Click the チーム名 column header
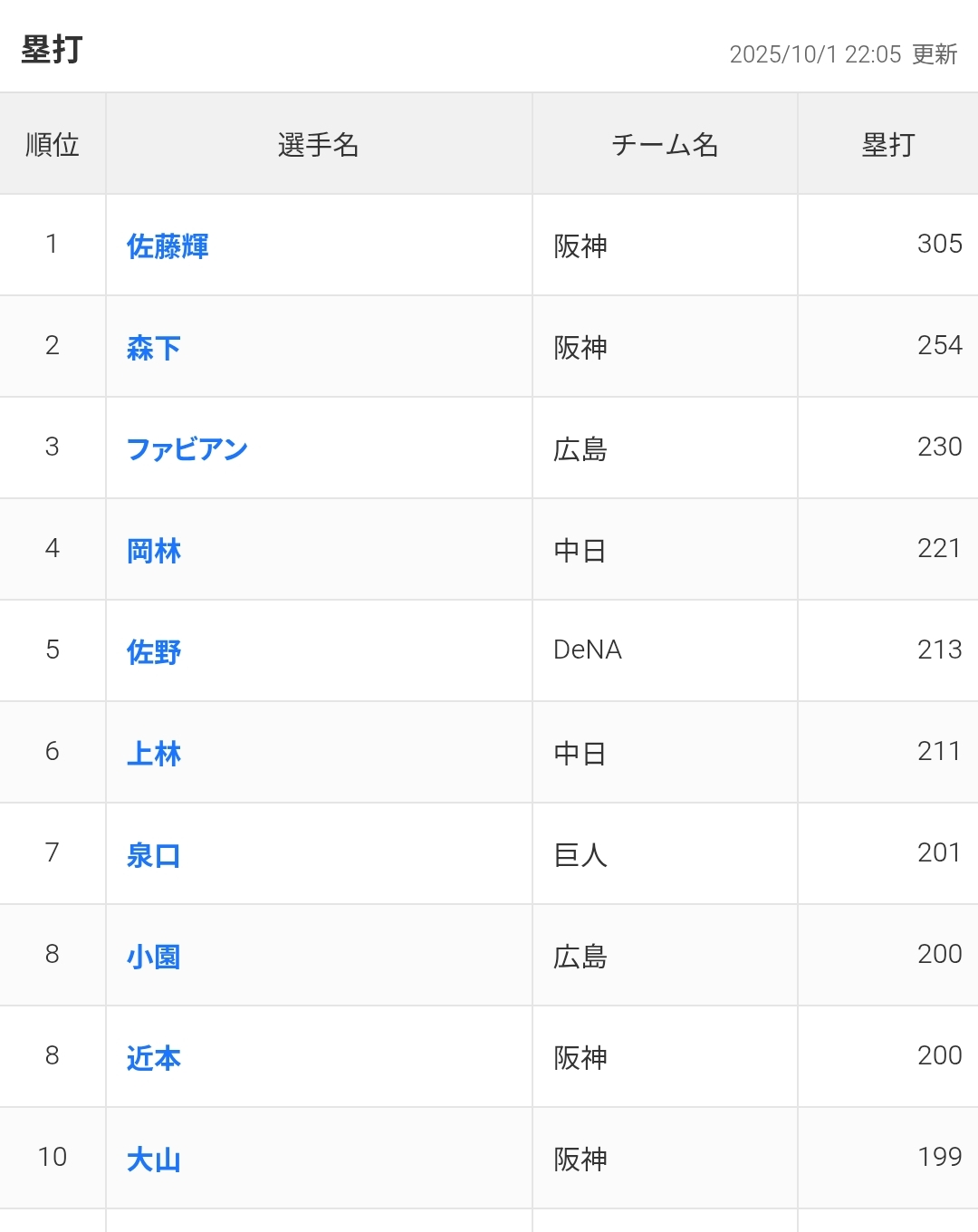978x1232 pixels. (665, 145)
